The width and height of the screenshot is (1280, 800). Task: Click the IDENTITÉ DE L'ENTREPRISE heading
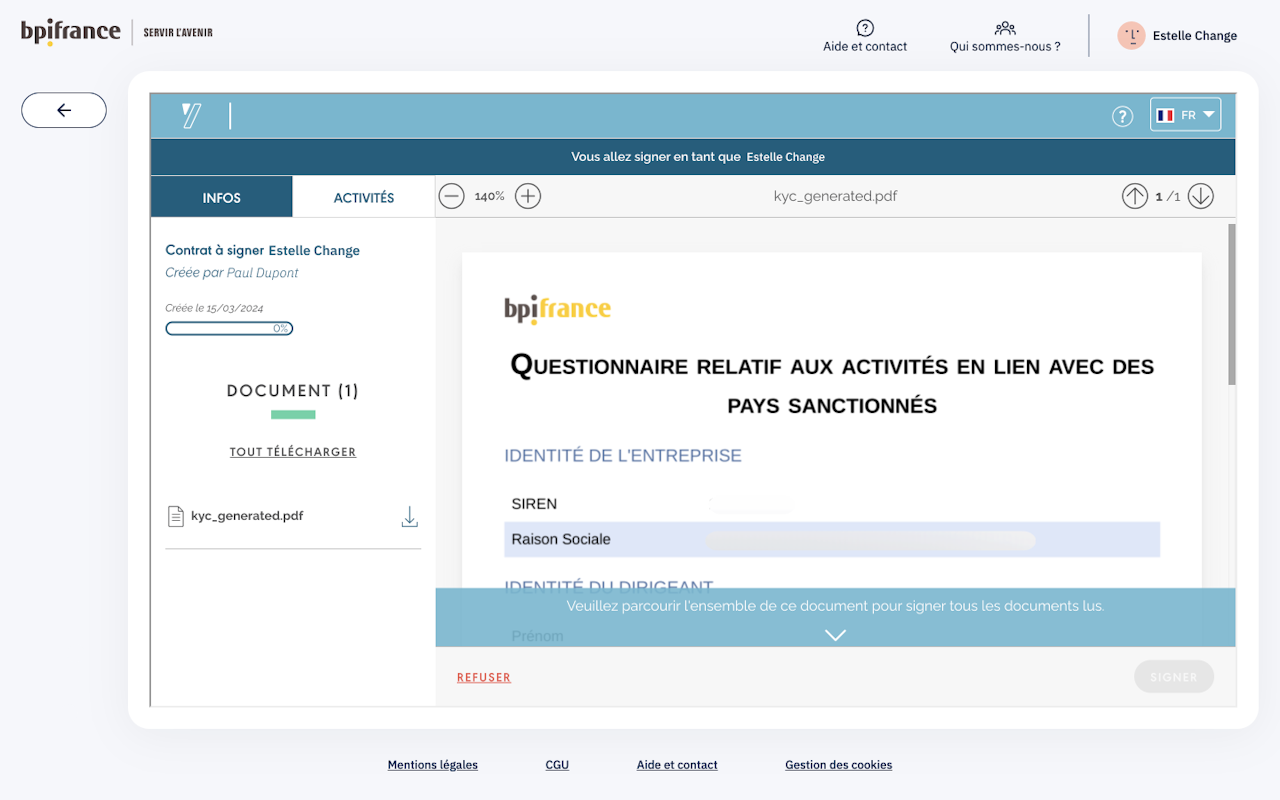point(623,456)
